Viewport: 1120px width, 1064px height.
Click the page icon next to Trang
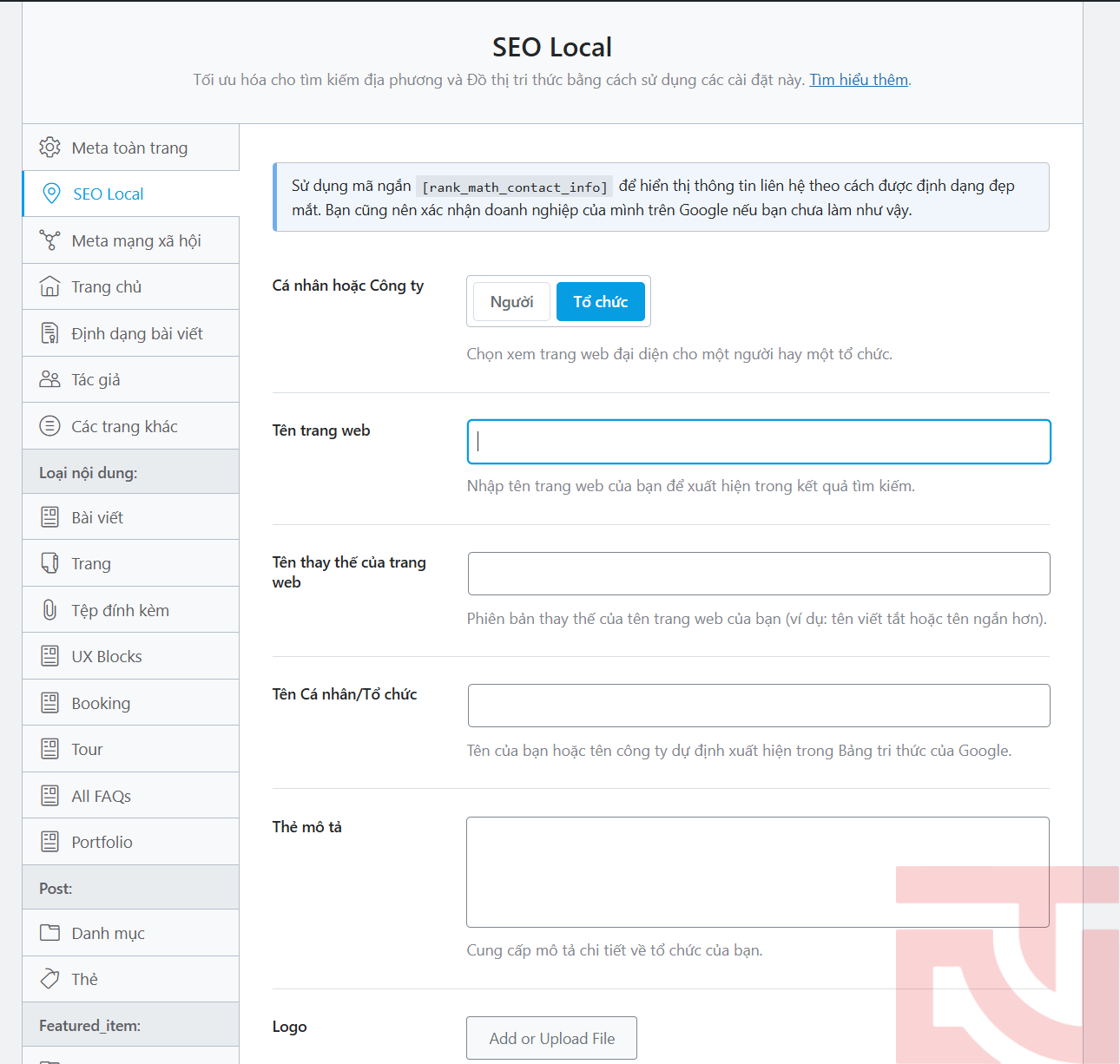click(50, 563)
